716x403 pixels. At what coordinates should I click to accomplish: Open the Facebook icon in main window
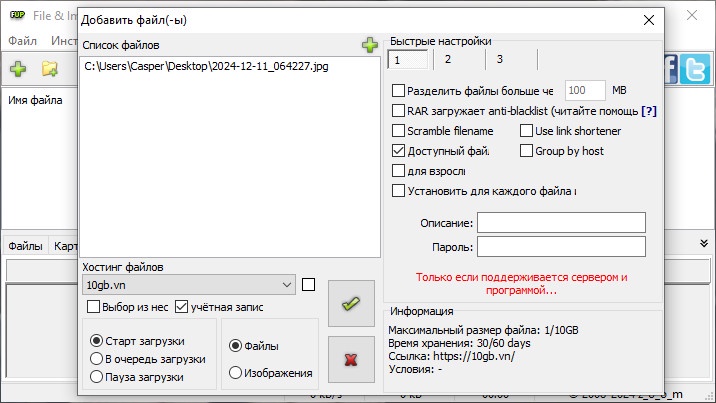tap(670, 69)
